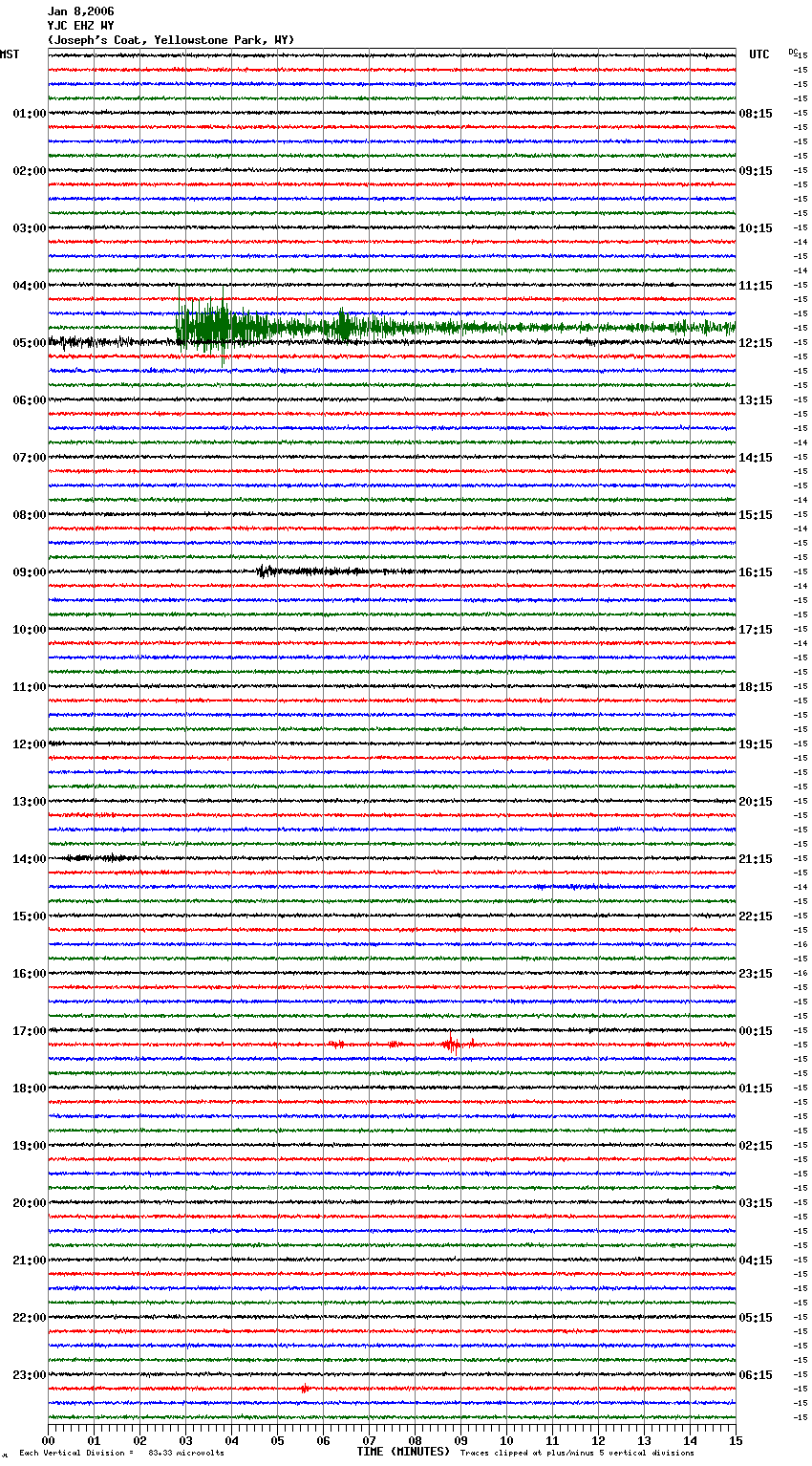Click the 11:15 UTC time label
This screenshot has height=1466, width=812.
coord(756,286)
